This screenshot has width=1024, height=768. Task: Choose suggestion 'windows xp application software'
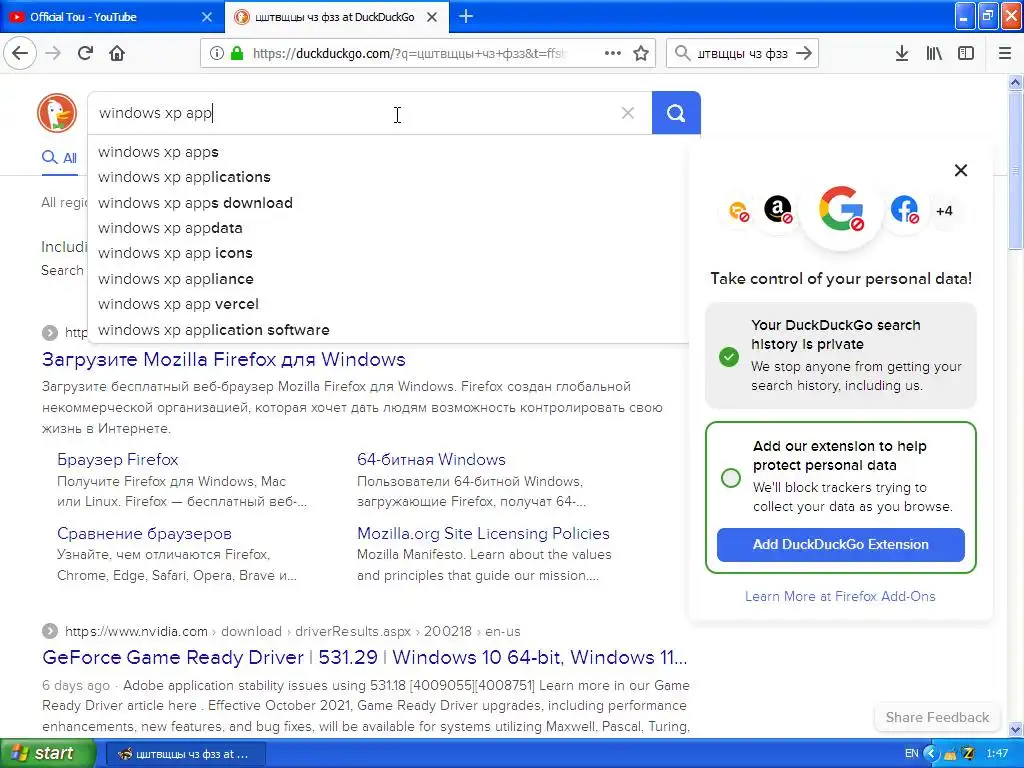[x=388, y=330]
